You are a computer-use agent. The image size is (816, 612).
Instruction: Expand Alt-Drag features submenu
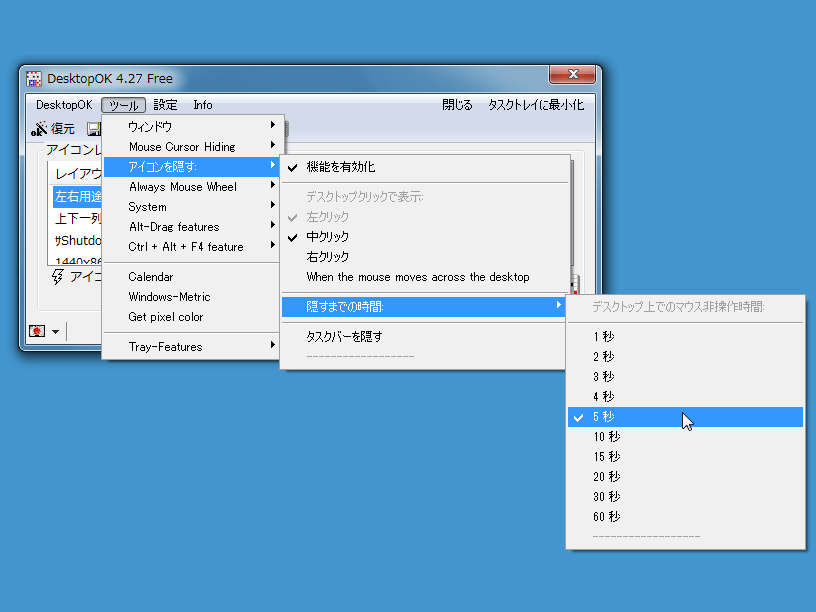coord(192,227)
